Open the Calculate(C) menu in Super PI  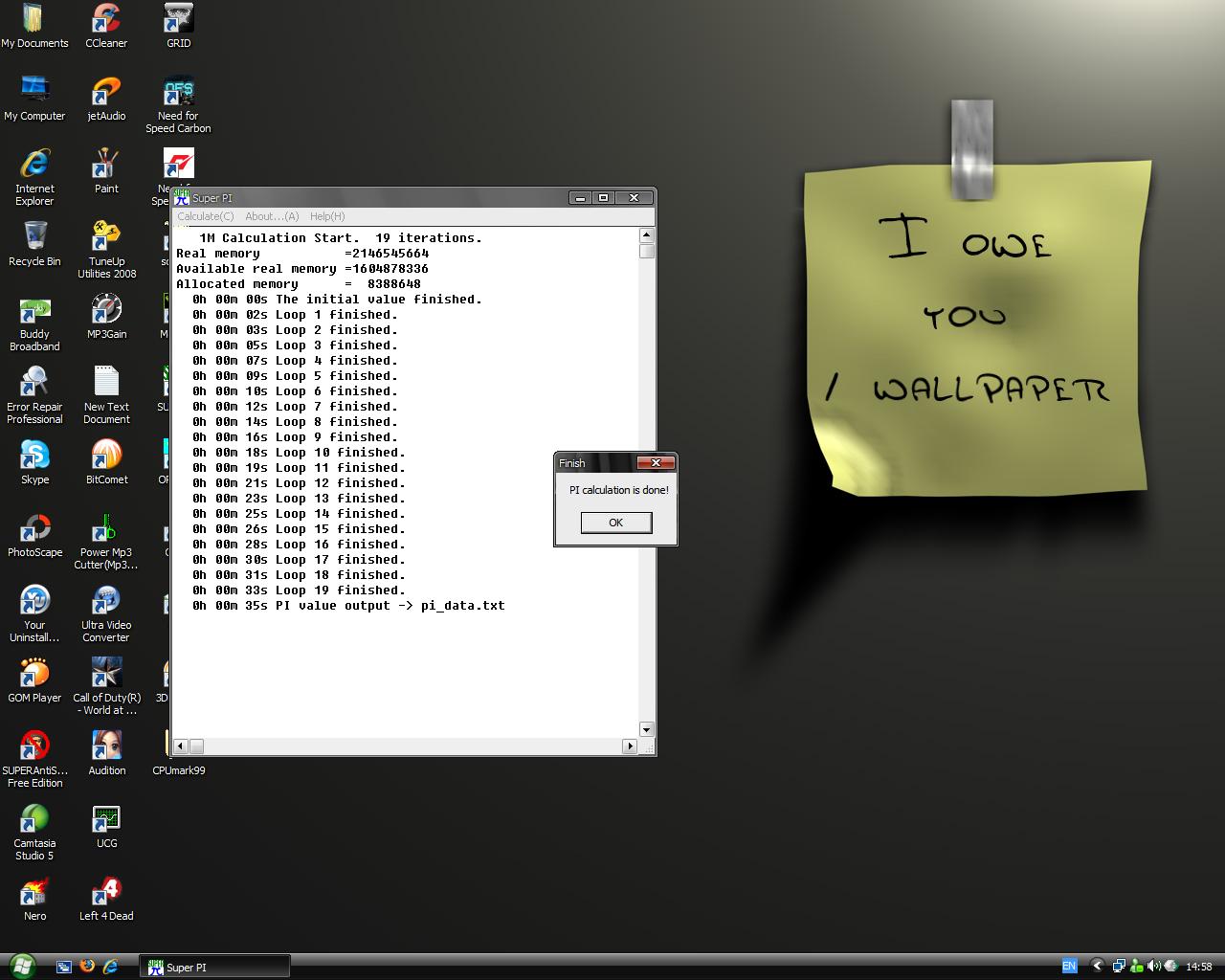point(205,216)
